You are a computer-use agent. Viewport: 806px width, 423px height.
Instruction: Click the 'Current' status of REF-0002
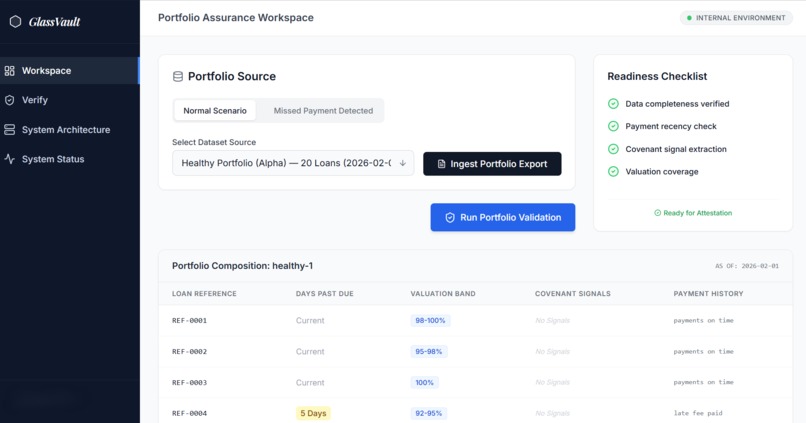tap(310, 352)
